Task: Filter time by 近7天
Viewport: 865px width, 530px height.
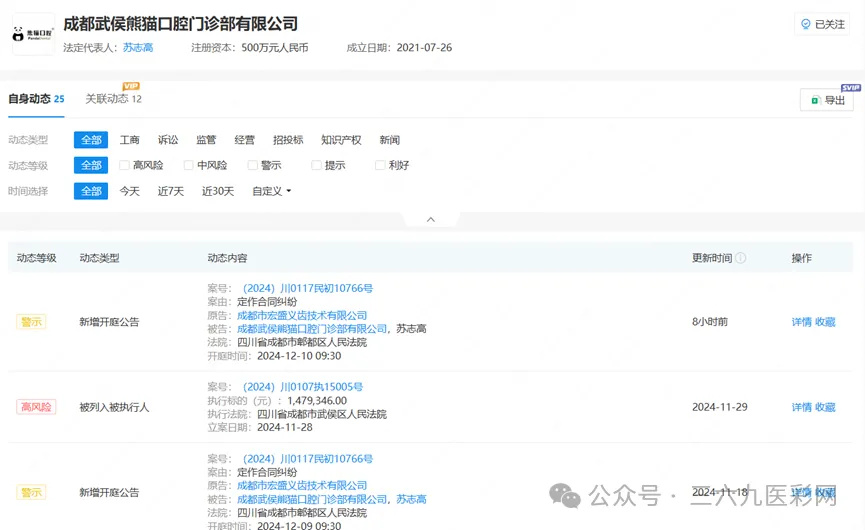Action: coord(170,191)
